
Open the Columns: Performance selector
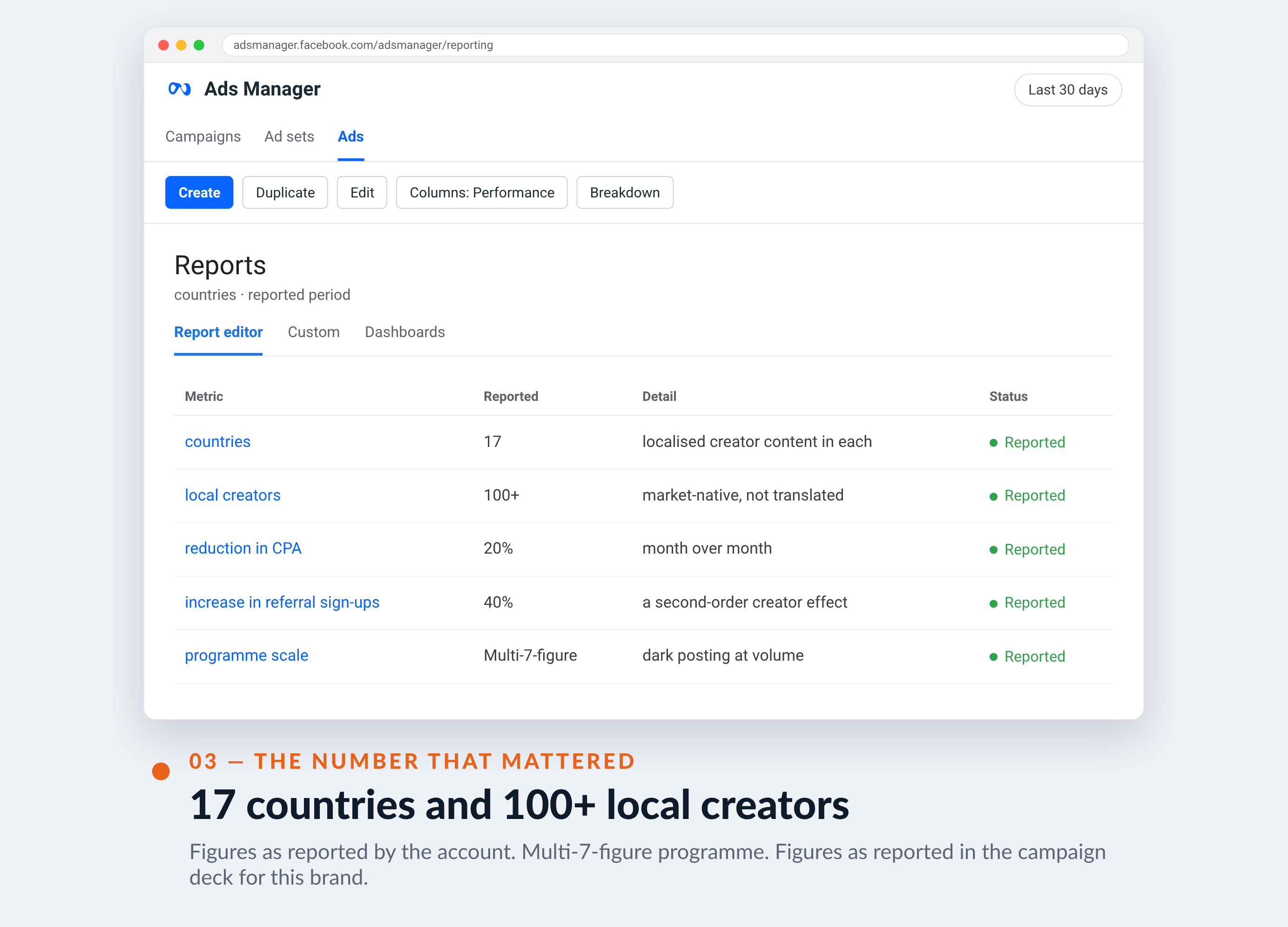click(482, 193)
